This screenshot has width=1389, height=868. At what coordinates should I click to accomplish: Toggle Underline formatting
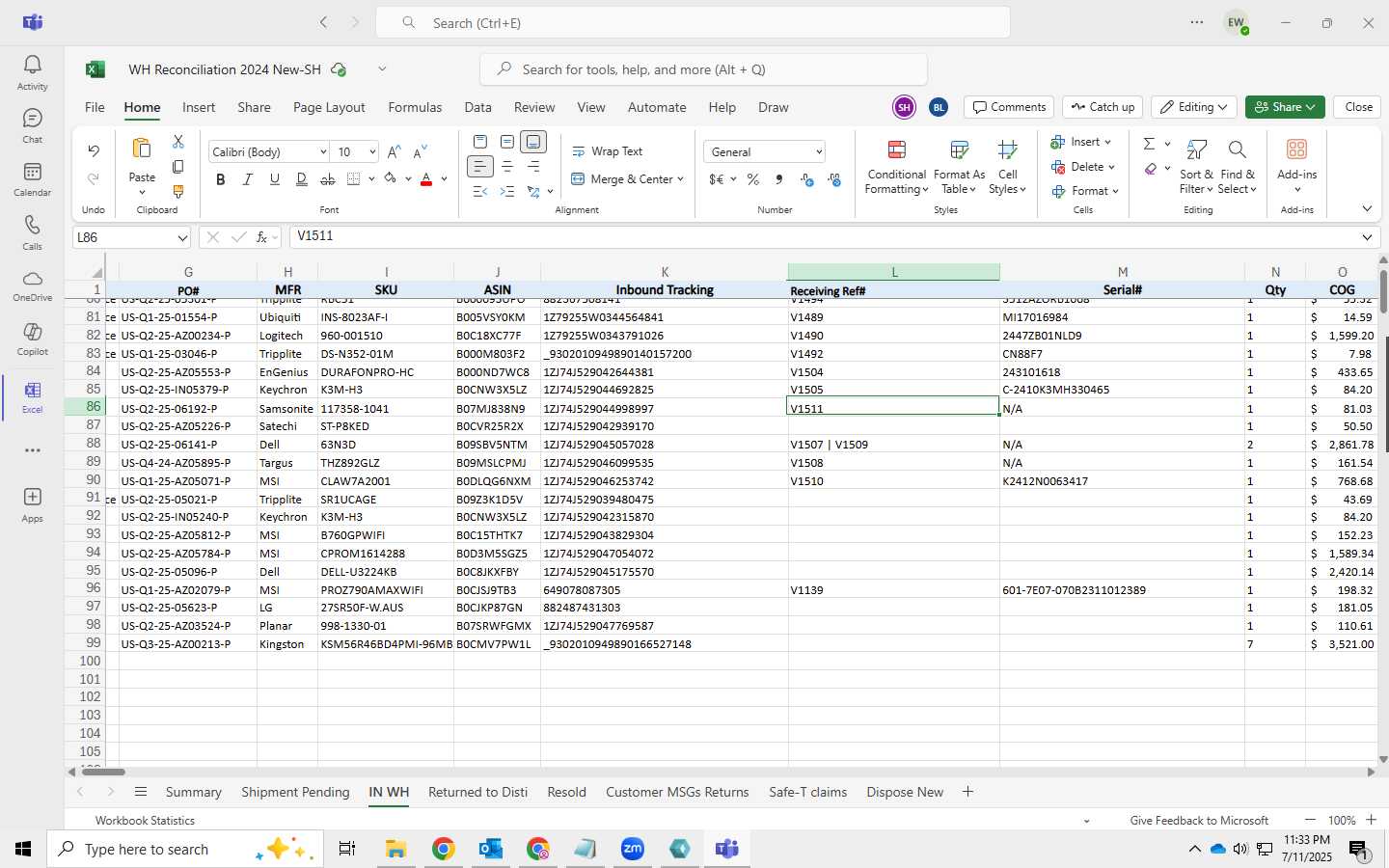(275, 179)
